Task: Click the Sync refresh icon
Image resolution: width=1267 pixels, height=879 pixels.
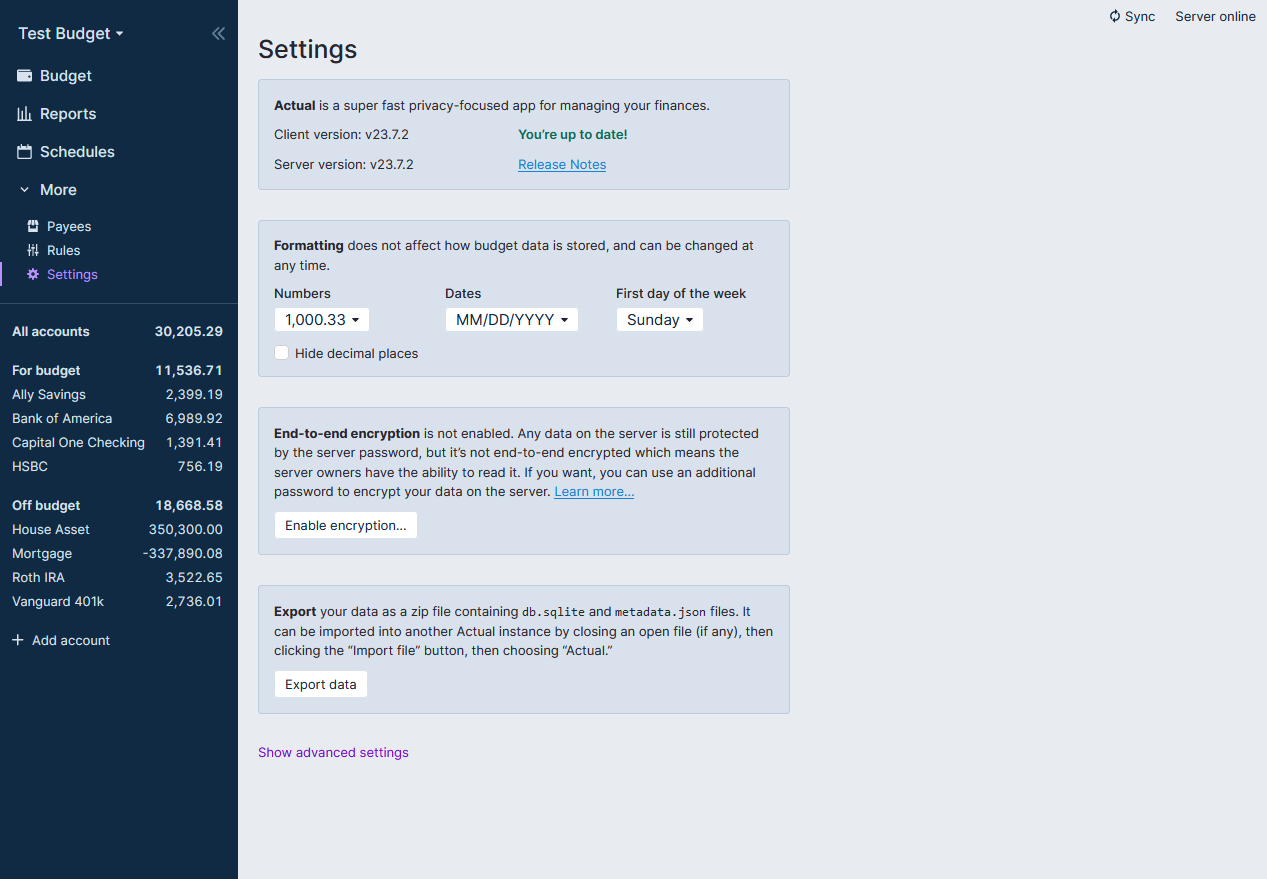Action: (x=1115, y=17)
